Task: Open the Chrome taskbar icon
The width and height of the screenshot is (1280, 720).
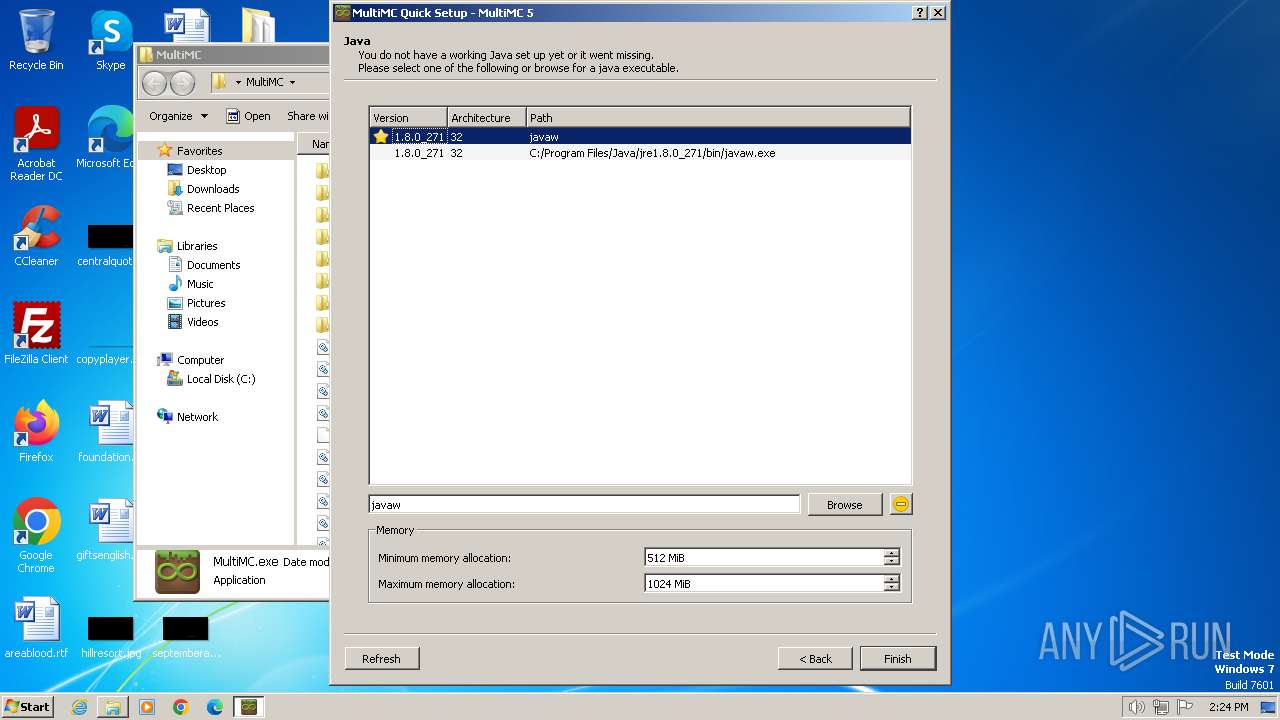Action: click(181, 707)
